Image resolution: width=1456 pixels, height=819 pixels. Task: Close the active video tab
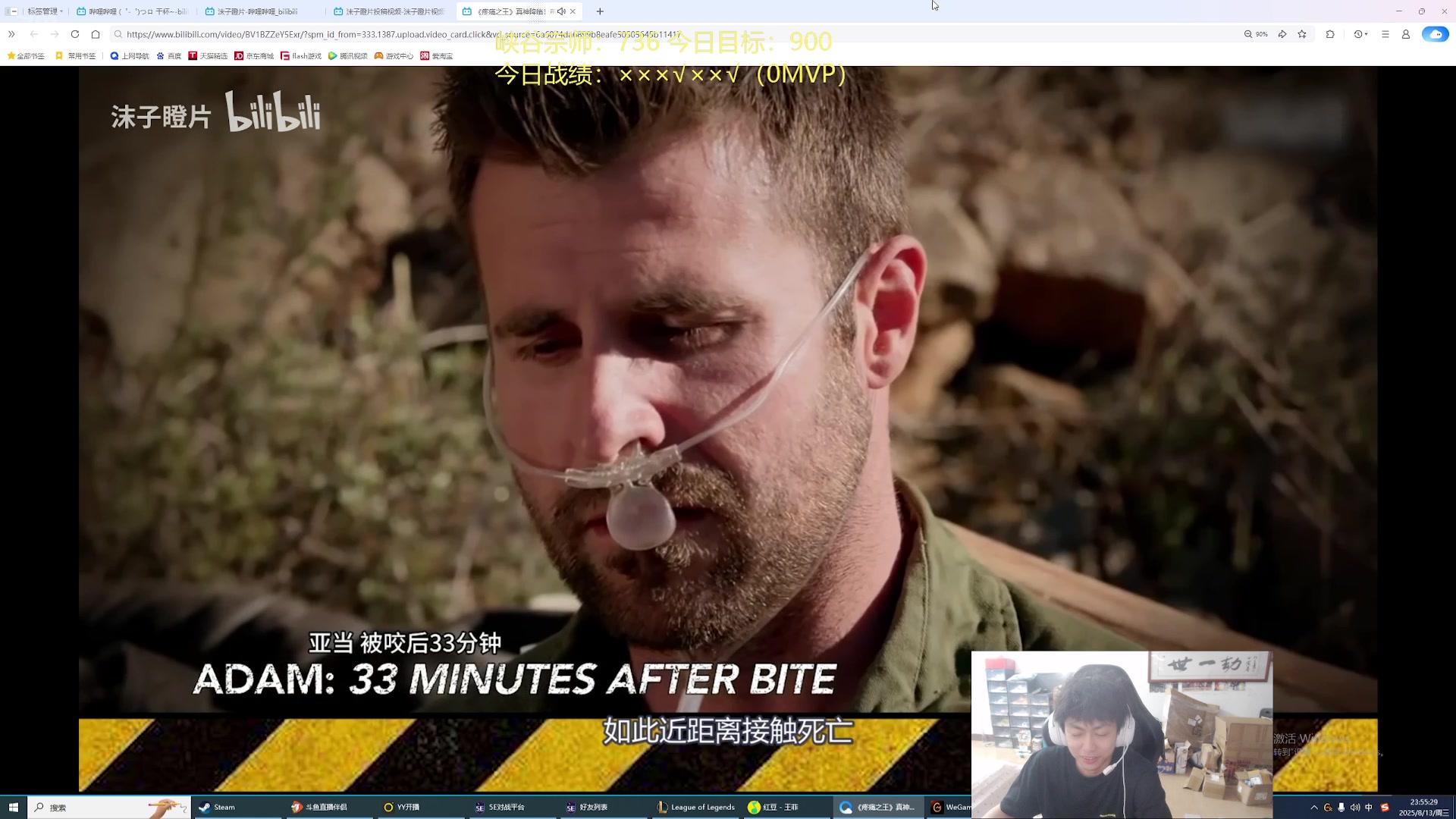click(573, 11)
